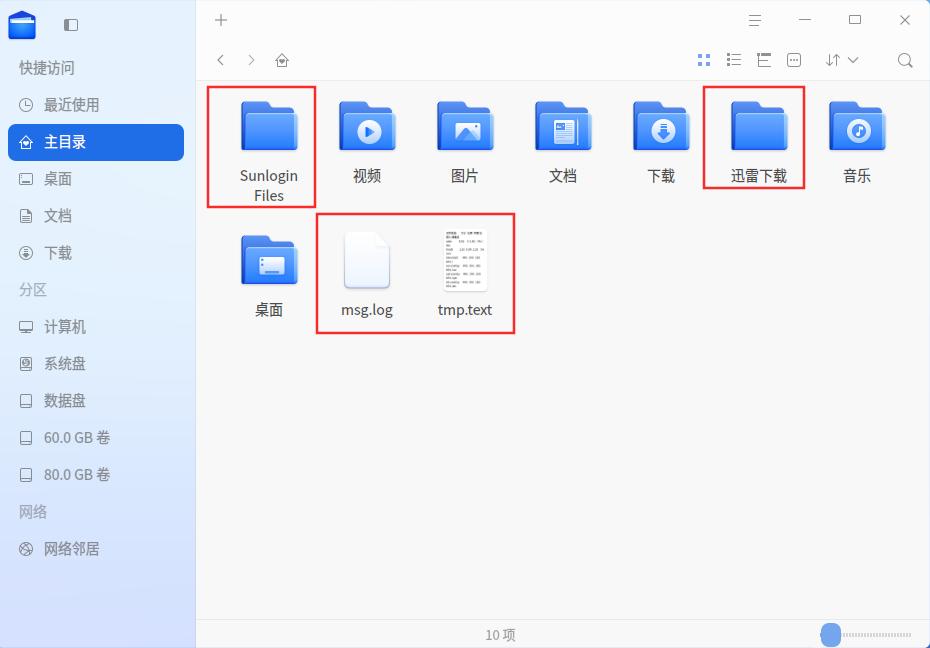Toggle the sidebar panel icon
Screen dimensions: 930x648
(71, 25)
